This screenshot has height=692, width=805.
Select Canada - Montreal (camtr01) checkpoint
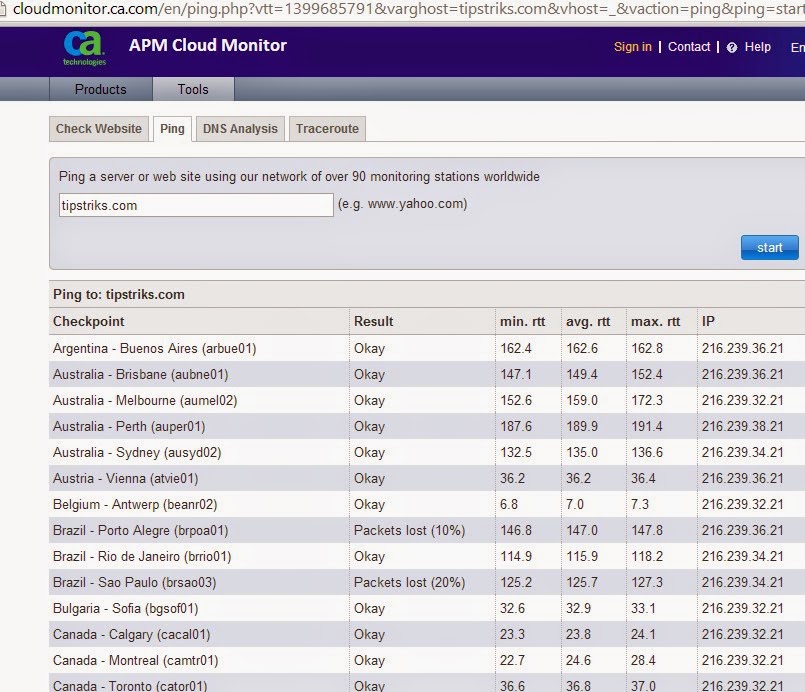point(136,661)
